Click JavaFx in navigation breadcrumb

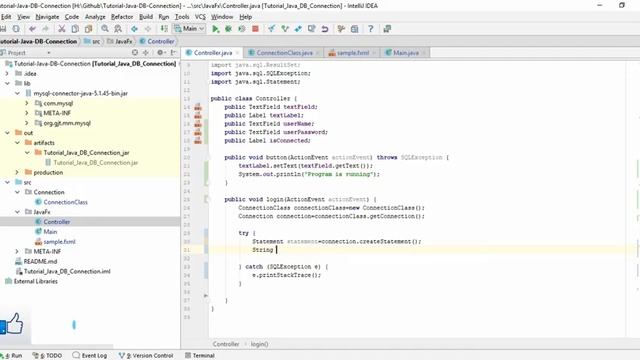tap(120, 41)
